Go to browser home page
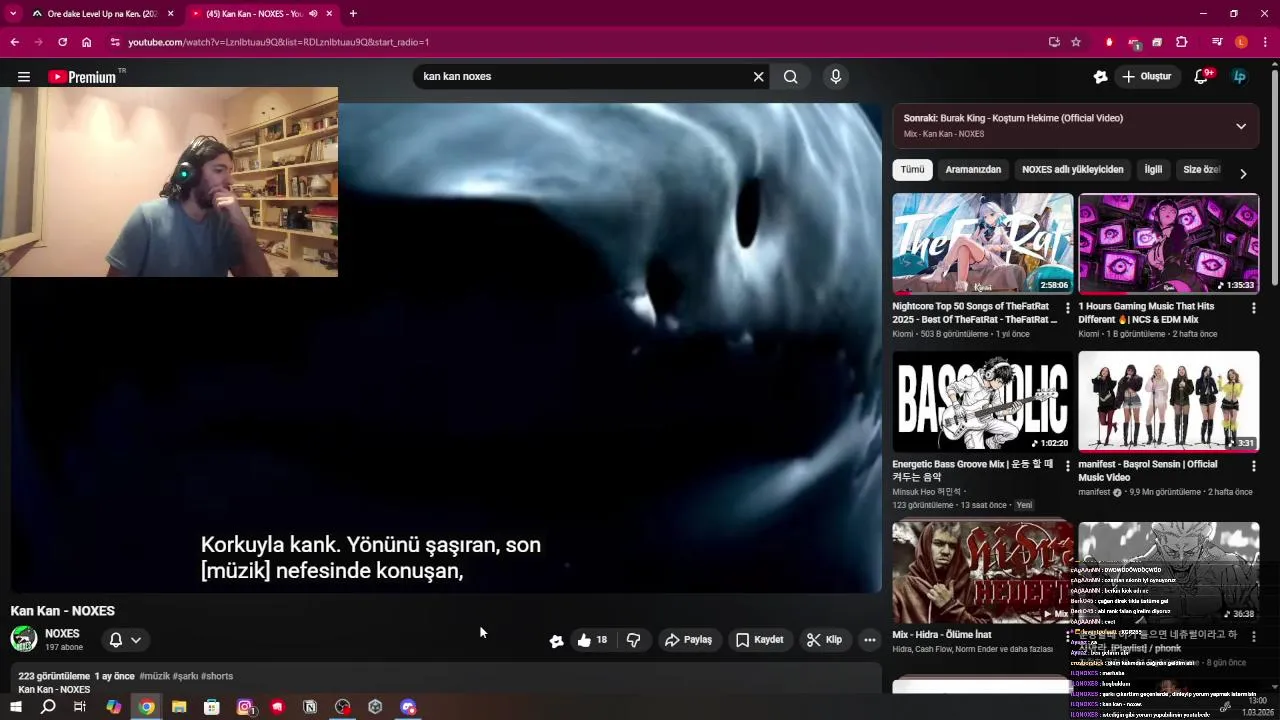This screenshot has height=720, width=1280. tap(87, 42)
